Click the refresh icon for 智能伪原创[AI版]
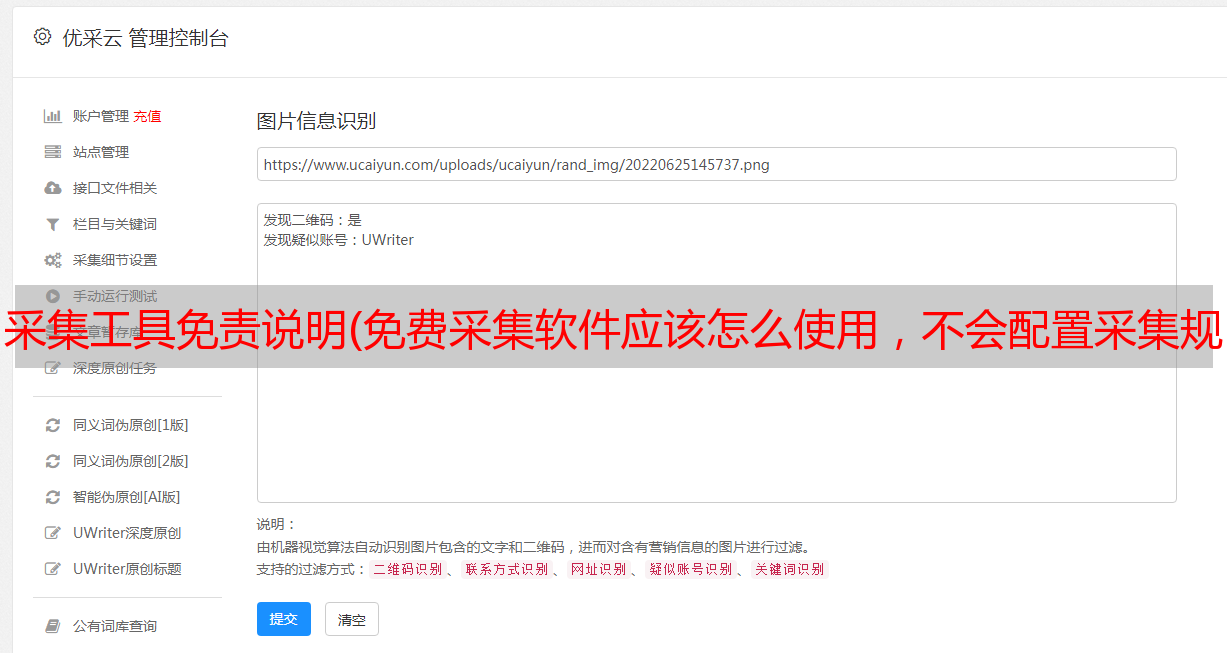1227x653 pixels. pyautogui.click(x=53, y=497)
